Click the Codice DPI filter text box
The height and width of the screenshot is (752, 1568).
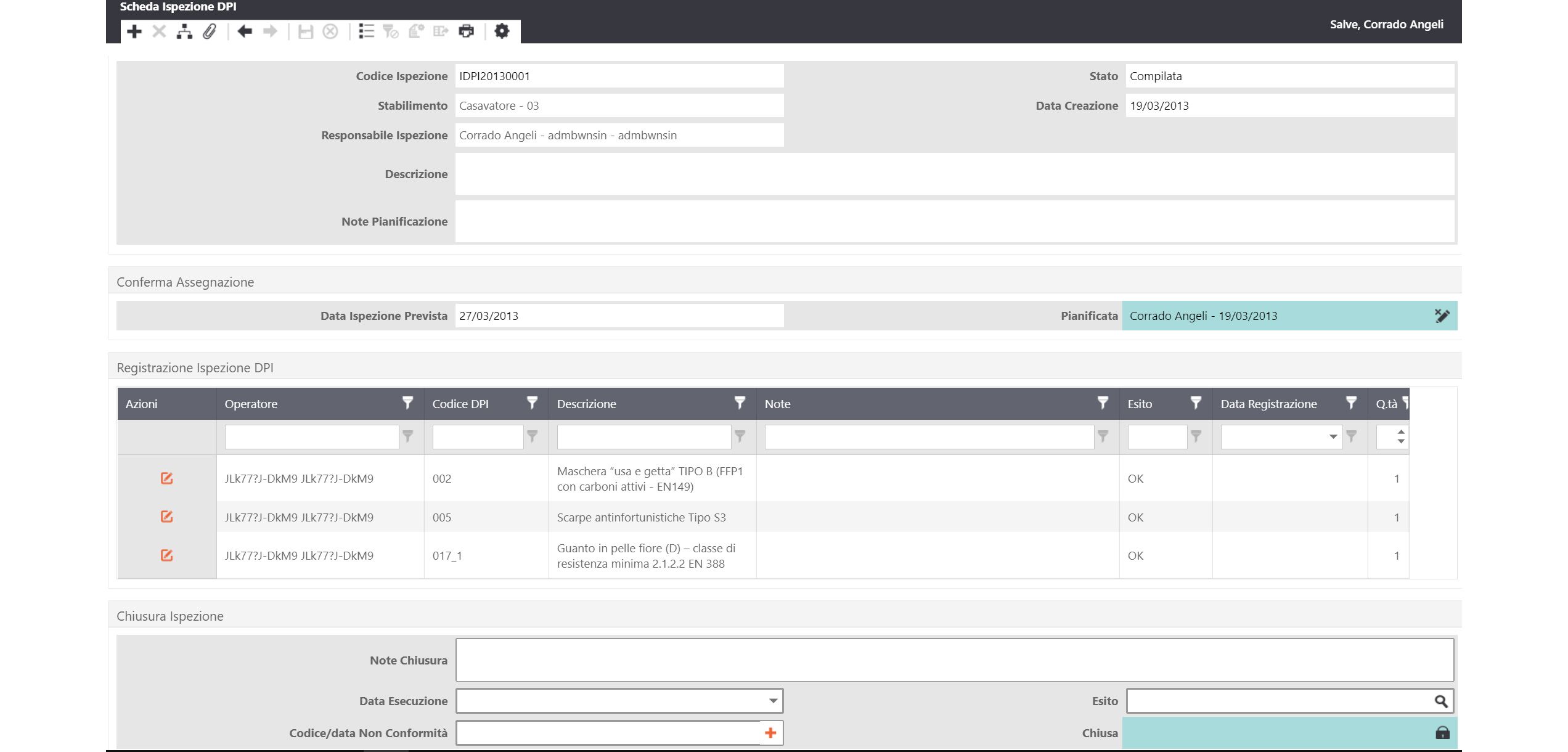[x=478, y=437]
